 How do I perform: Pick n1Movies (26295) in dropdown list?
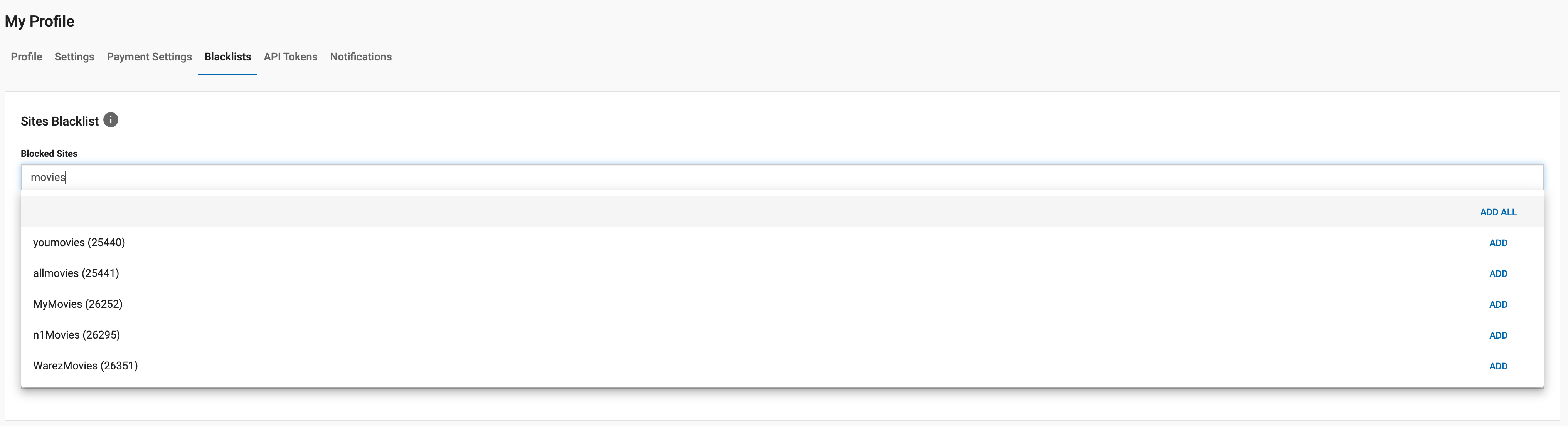(77, 335)
